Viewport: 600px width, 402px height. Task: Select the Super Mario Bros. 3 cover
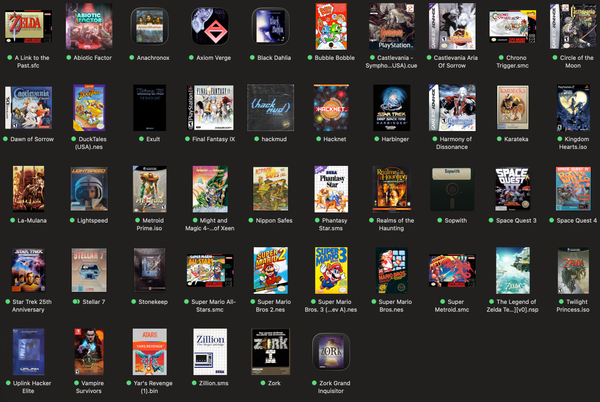tap(331, 270)
